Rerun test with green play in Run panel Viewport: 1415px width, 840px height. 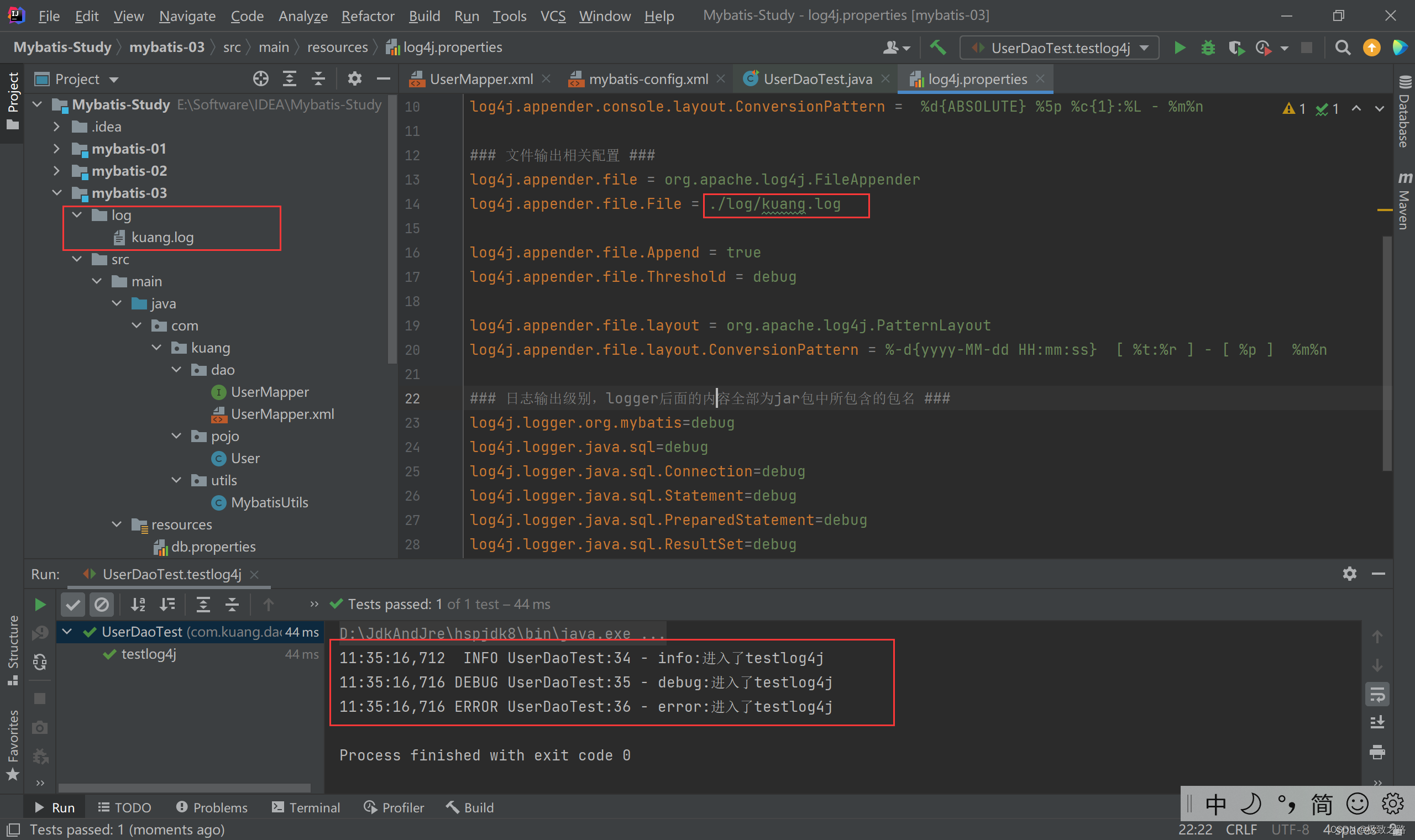coord(40,605)
